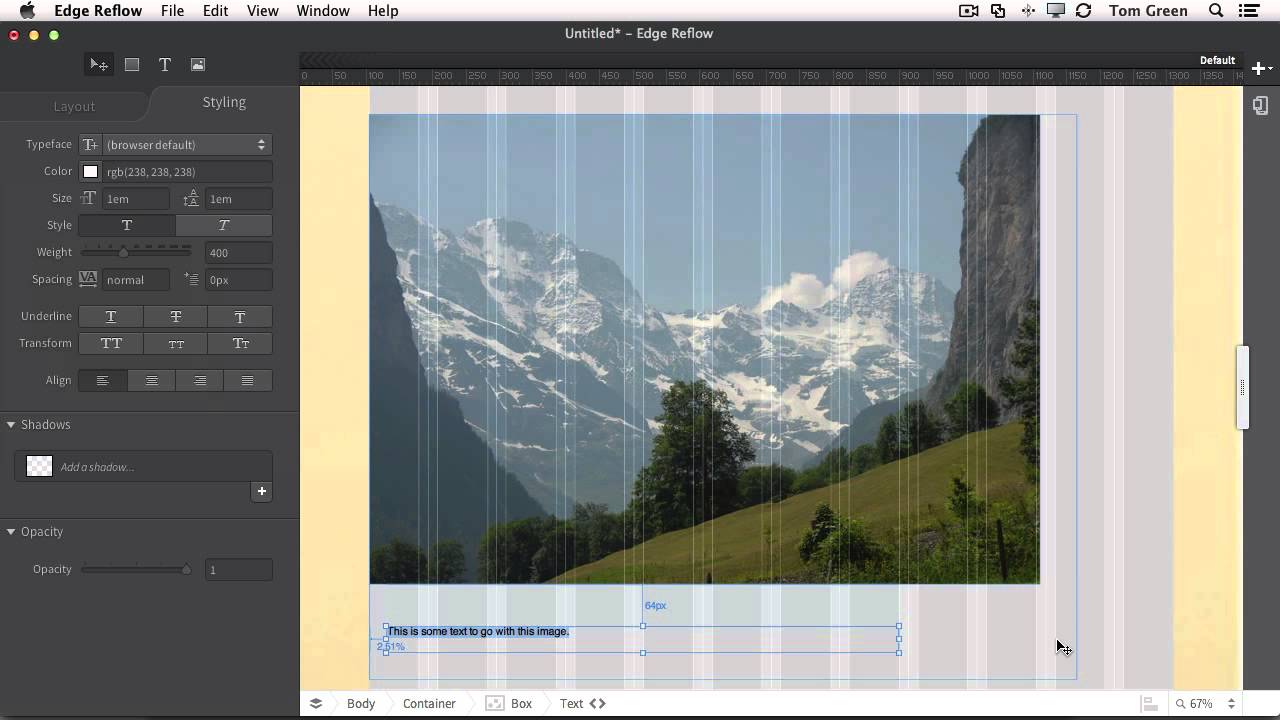Adjust the Opacity slider
This screenshot has width=1280, height=720.
(x=137, y=570)
